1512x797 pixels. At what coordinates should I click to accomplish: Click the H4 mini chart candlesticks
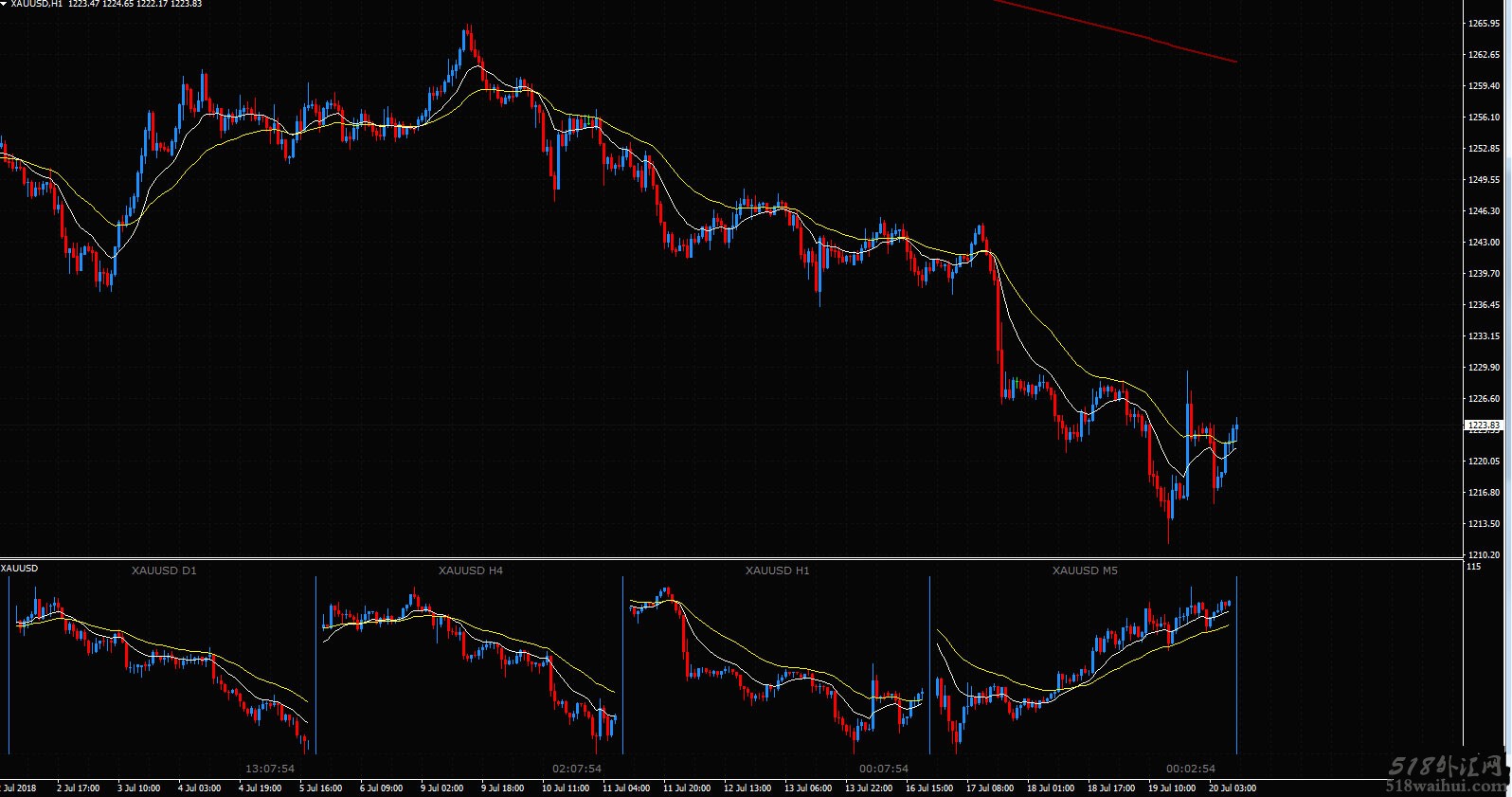pos(470,671)
